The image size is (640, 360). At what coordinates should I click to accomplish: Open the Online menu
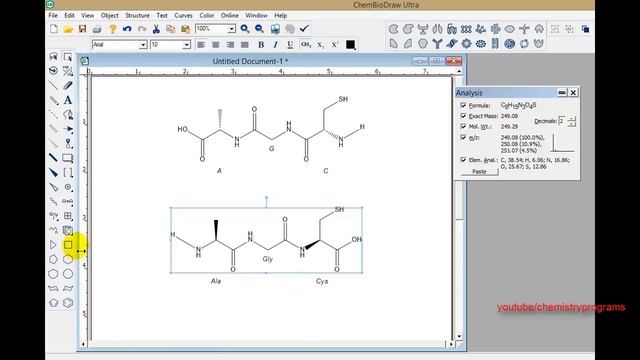coord(230,15)
